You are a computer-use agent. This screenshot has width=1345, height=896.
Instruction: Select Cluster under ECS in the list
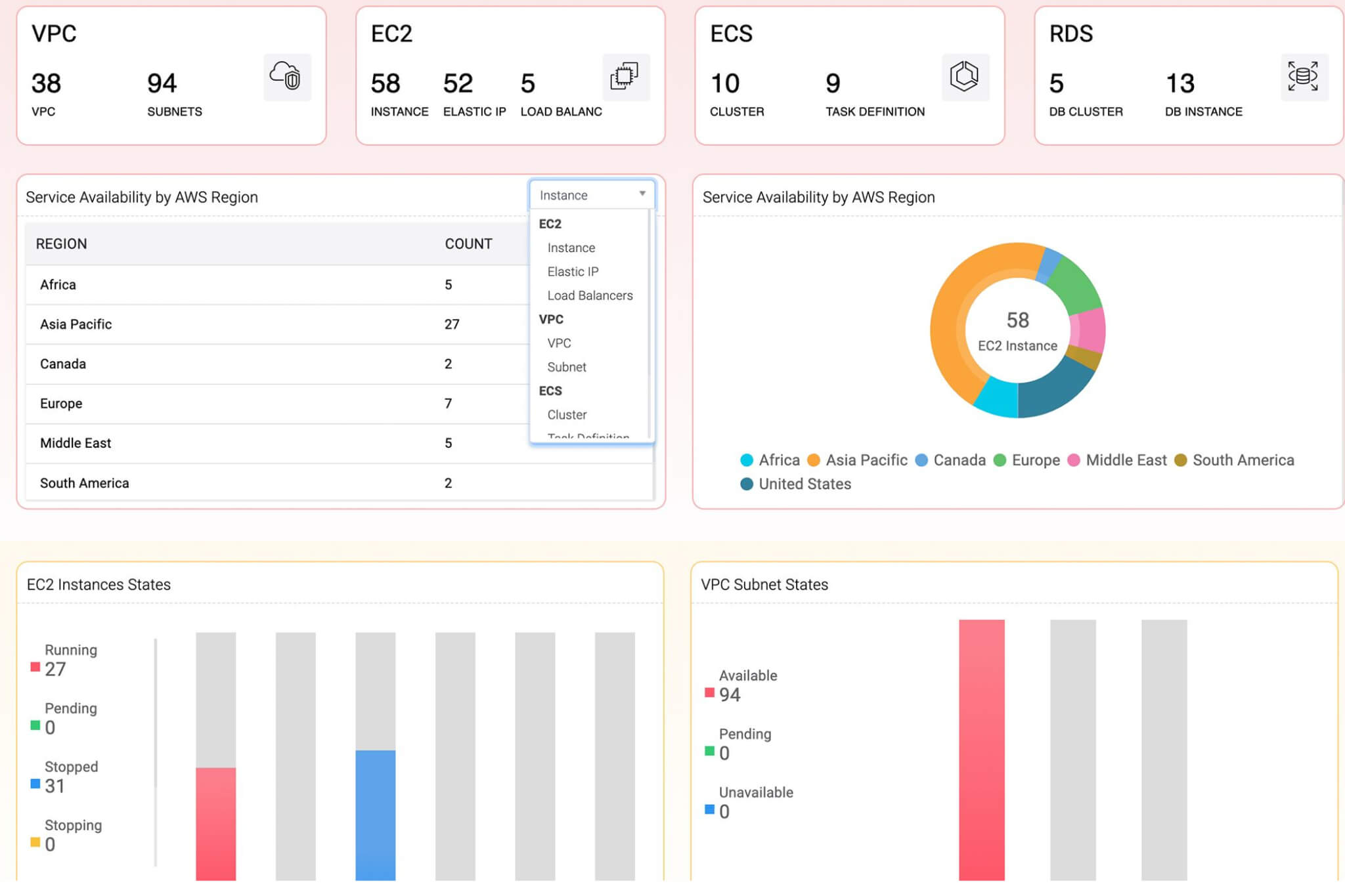[x=567, y=414]
